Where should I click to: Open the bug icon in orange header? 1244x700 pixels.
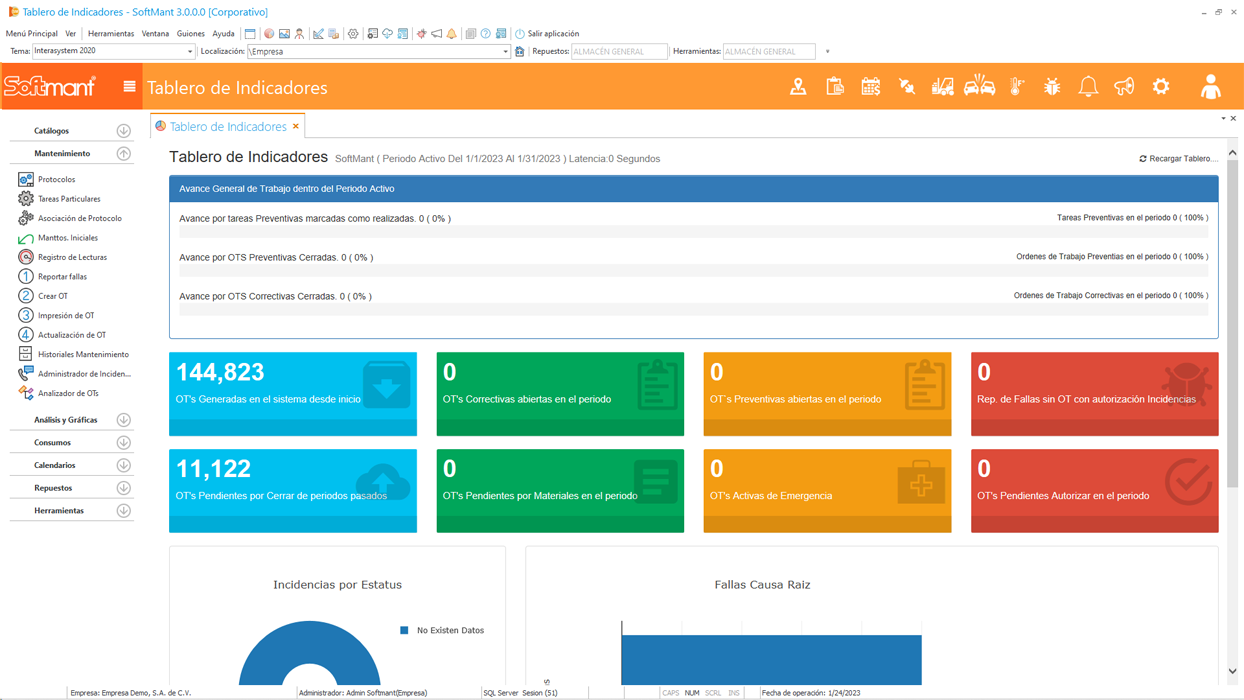(x=1052, y=87)
